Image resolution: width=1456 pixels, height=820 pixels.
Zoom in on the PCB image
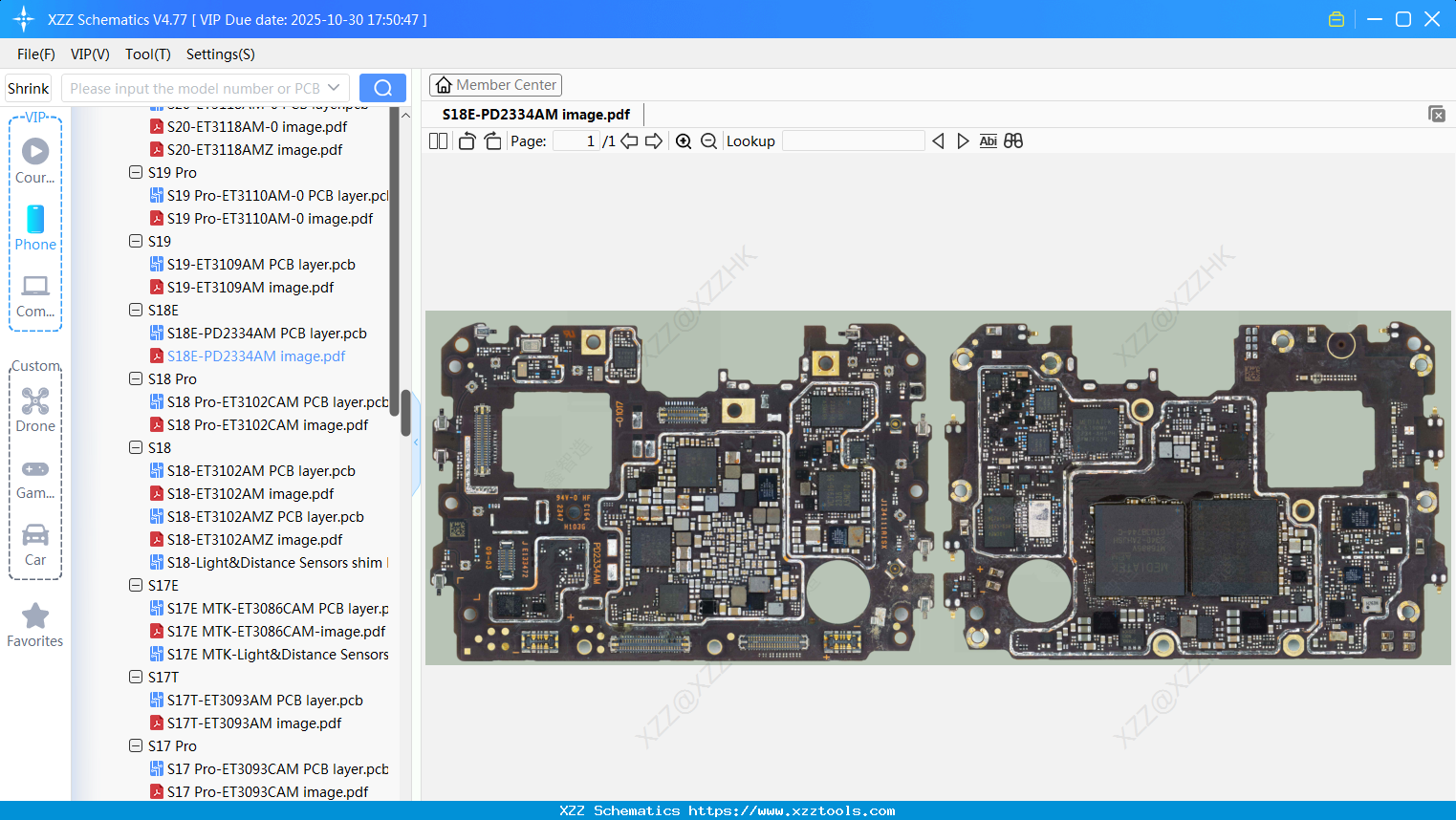(x=684, y=140)
